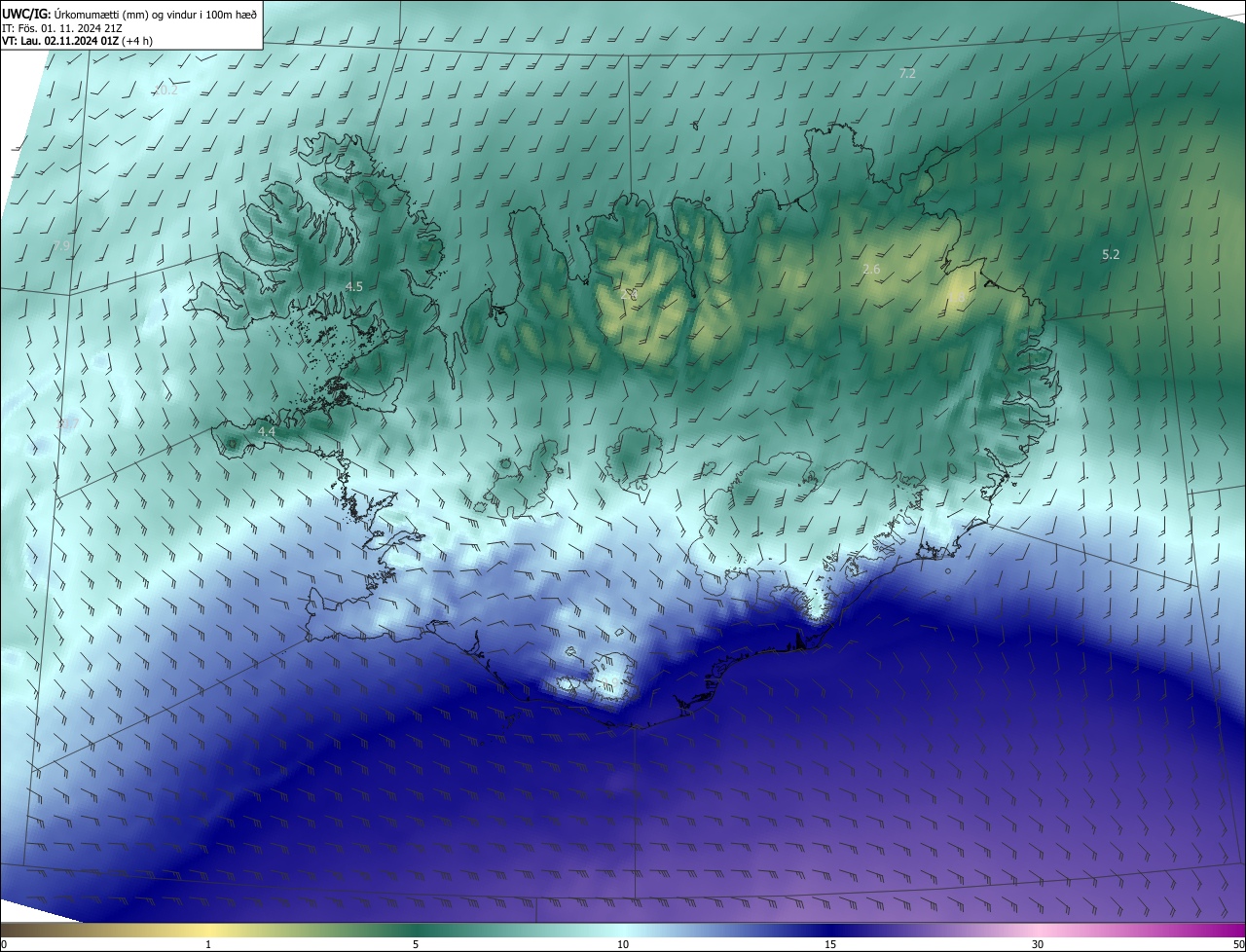This screenshot has height=952, width=1246.
Task: Click the 5.2 value label on the map
Action: point(1111,254)
